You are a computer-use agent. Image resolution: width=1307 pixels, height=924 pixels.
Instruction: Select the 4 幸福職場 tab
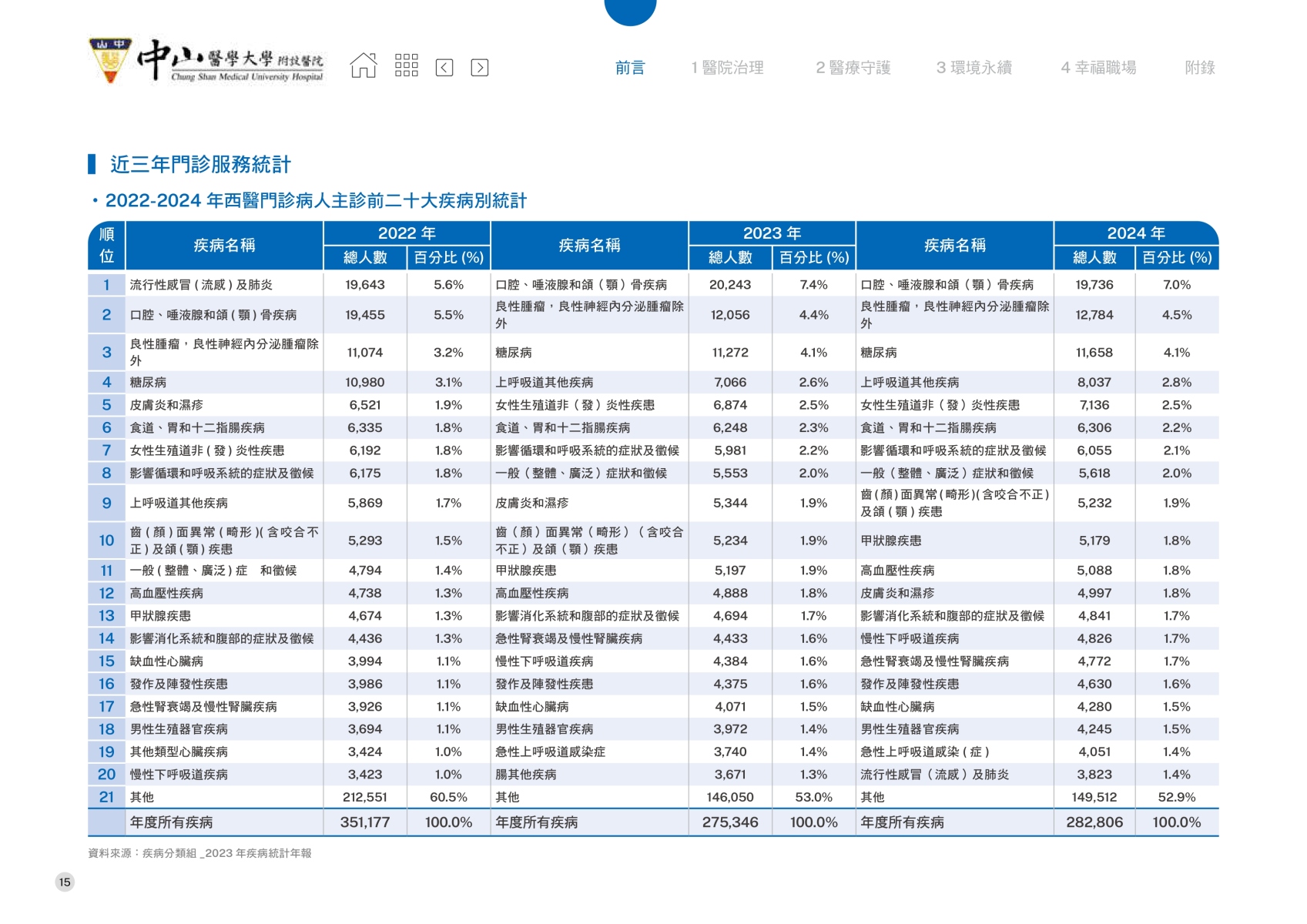pyautogui.click(x=1098, y=68)
